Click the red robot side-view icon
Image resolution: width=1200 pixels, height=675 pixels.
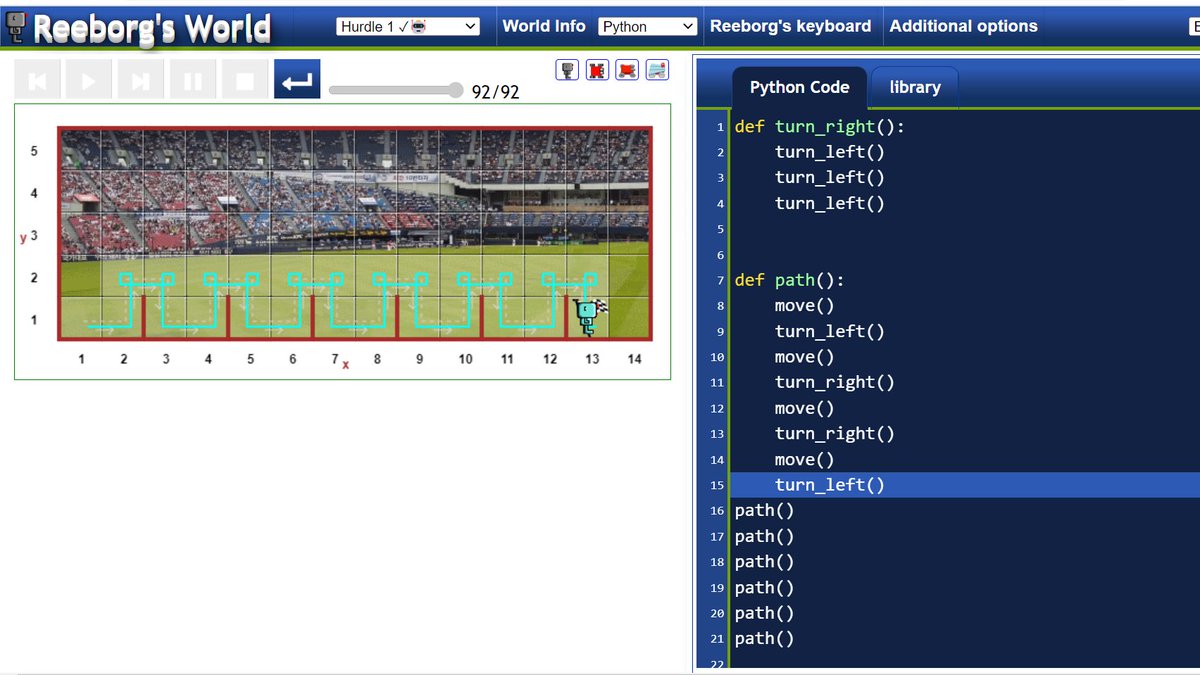pos(597,70)
